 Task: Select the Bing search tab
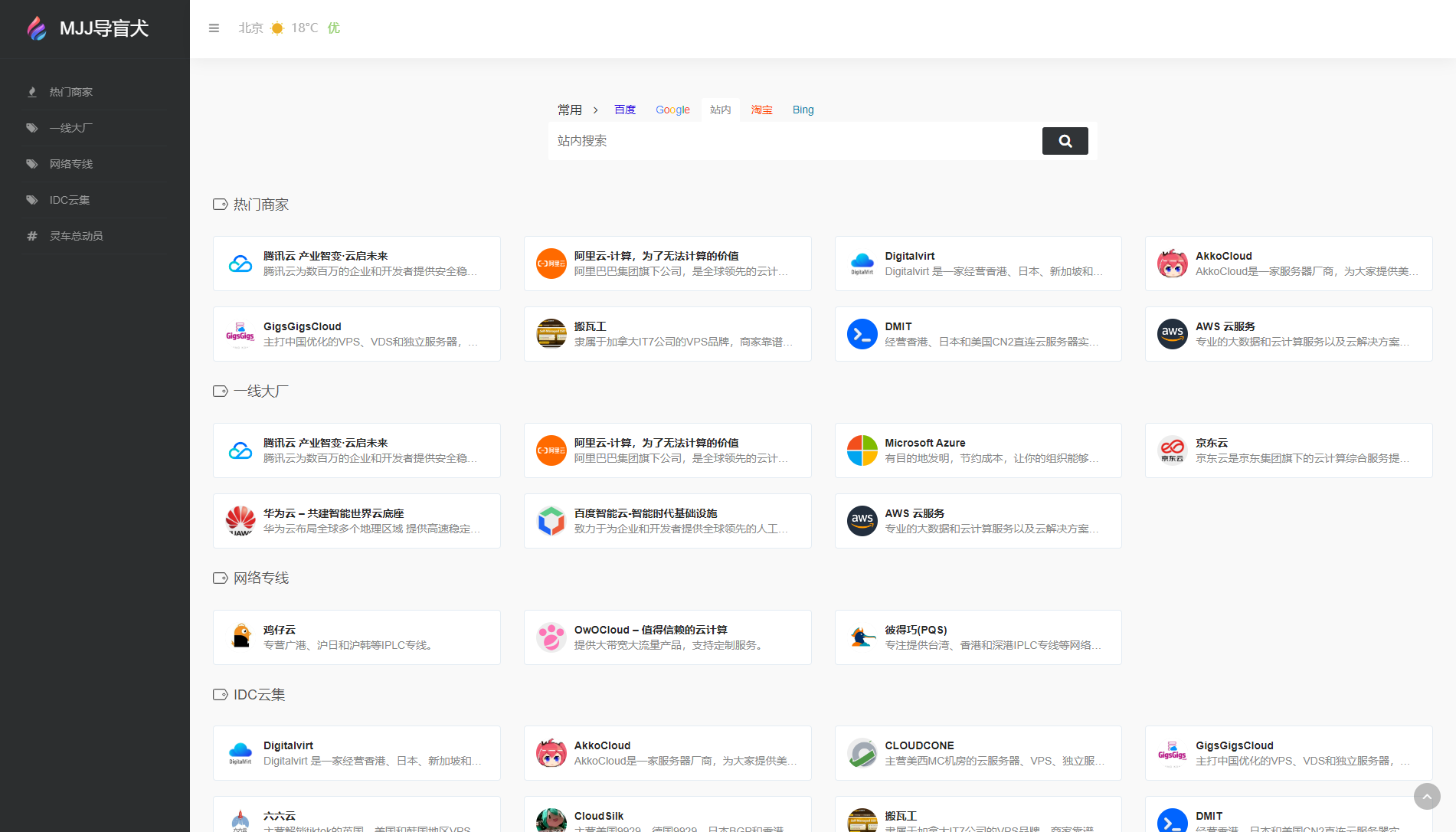coord(803,110)
